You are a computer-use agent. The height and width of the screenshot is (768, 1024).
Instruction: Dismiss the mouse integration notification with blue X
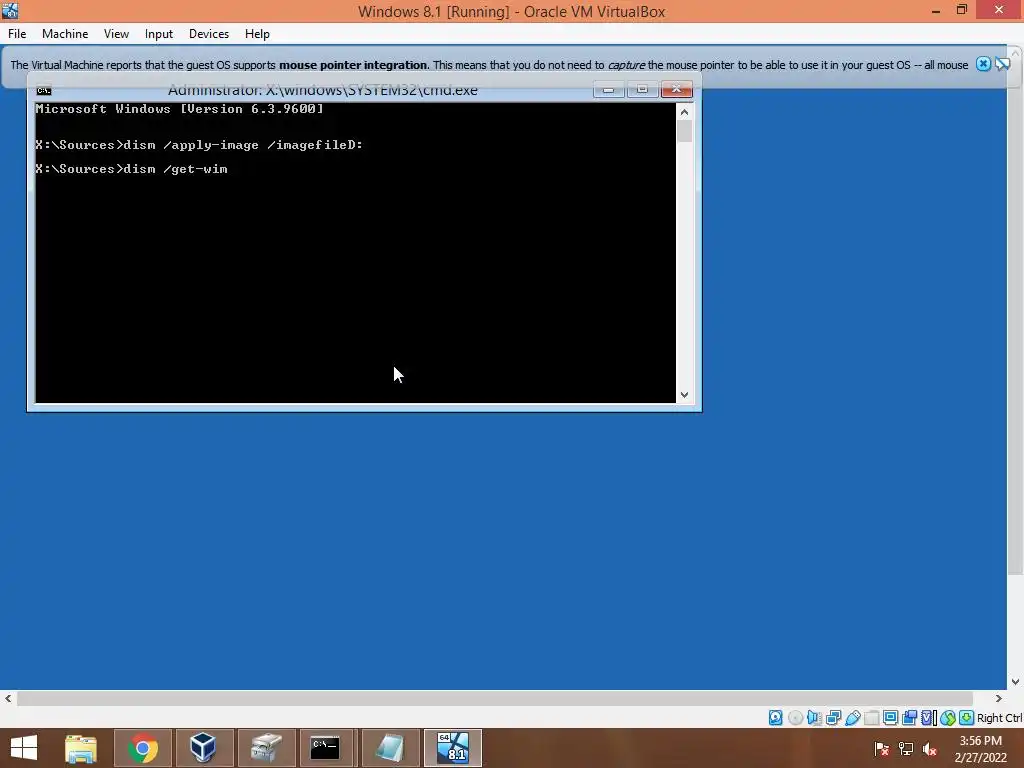pyautogui.click(x=983, y=64)
